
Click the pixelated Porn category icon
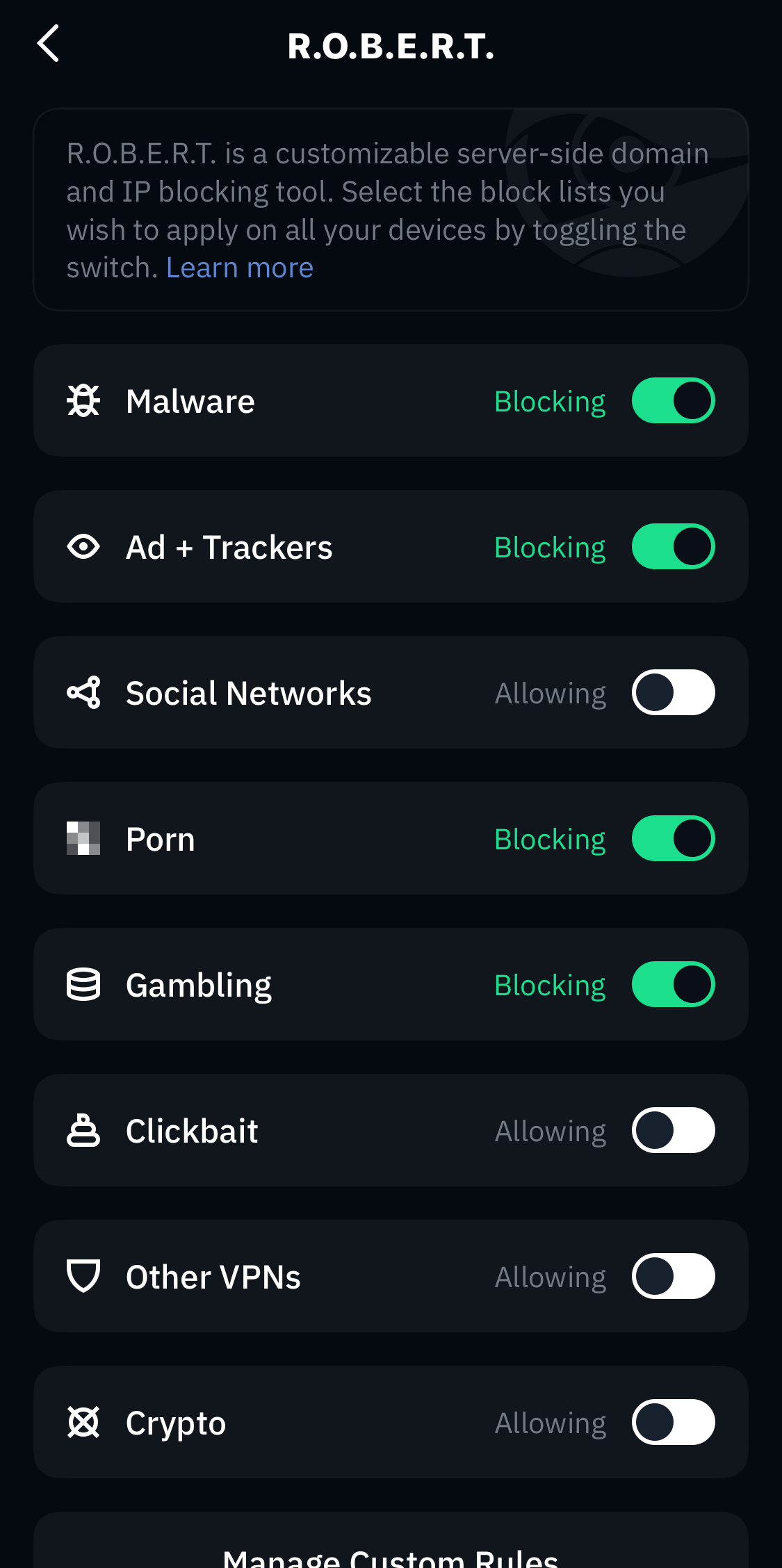[83, 838]
